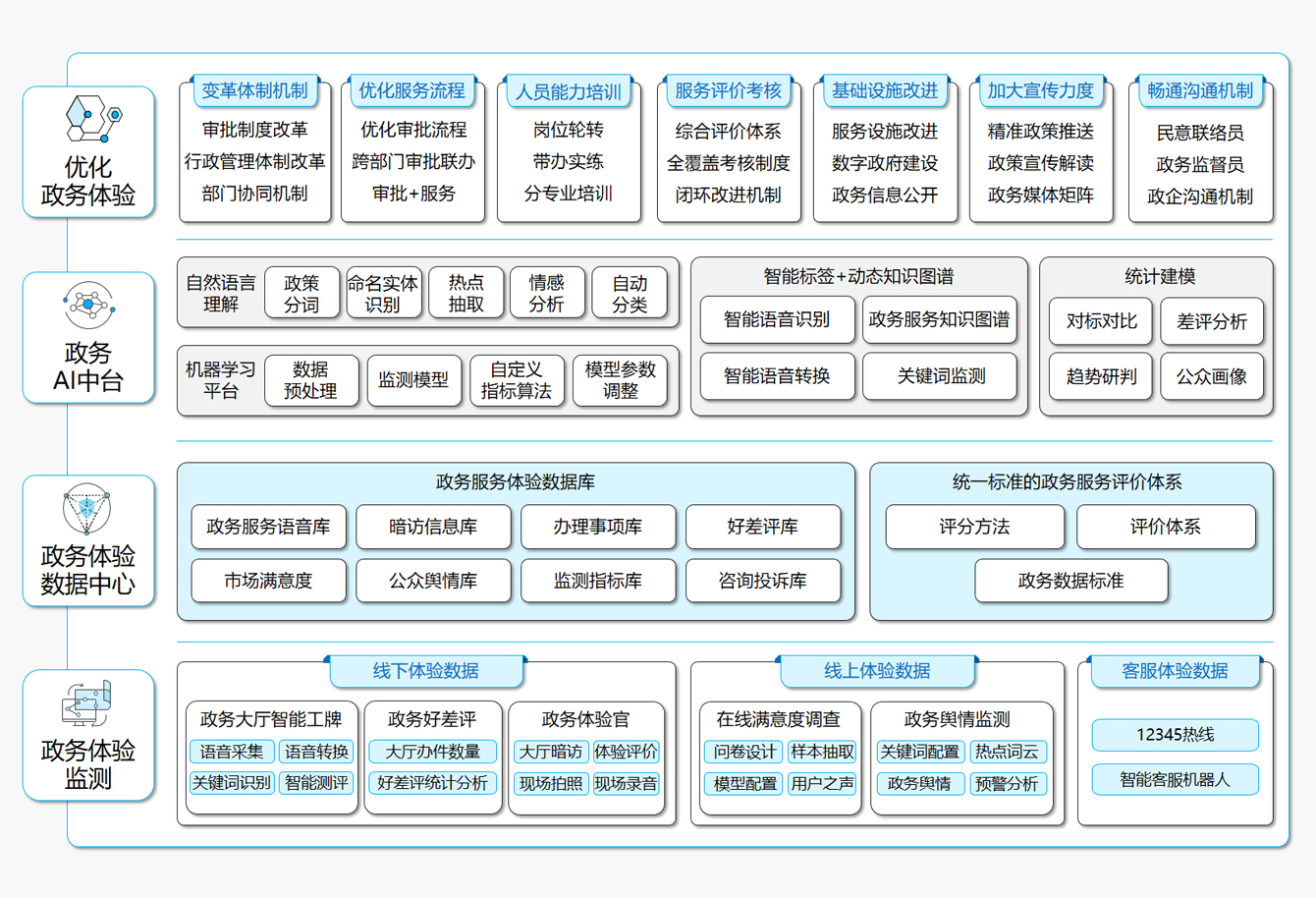Click the 语音采集 tag
The width and height of the screenshot is (1316, 898).
(x=232, y=752)
